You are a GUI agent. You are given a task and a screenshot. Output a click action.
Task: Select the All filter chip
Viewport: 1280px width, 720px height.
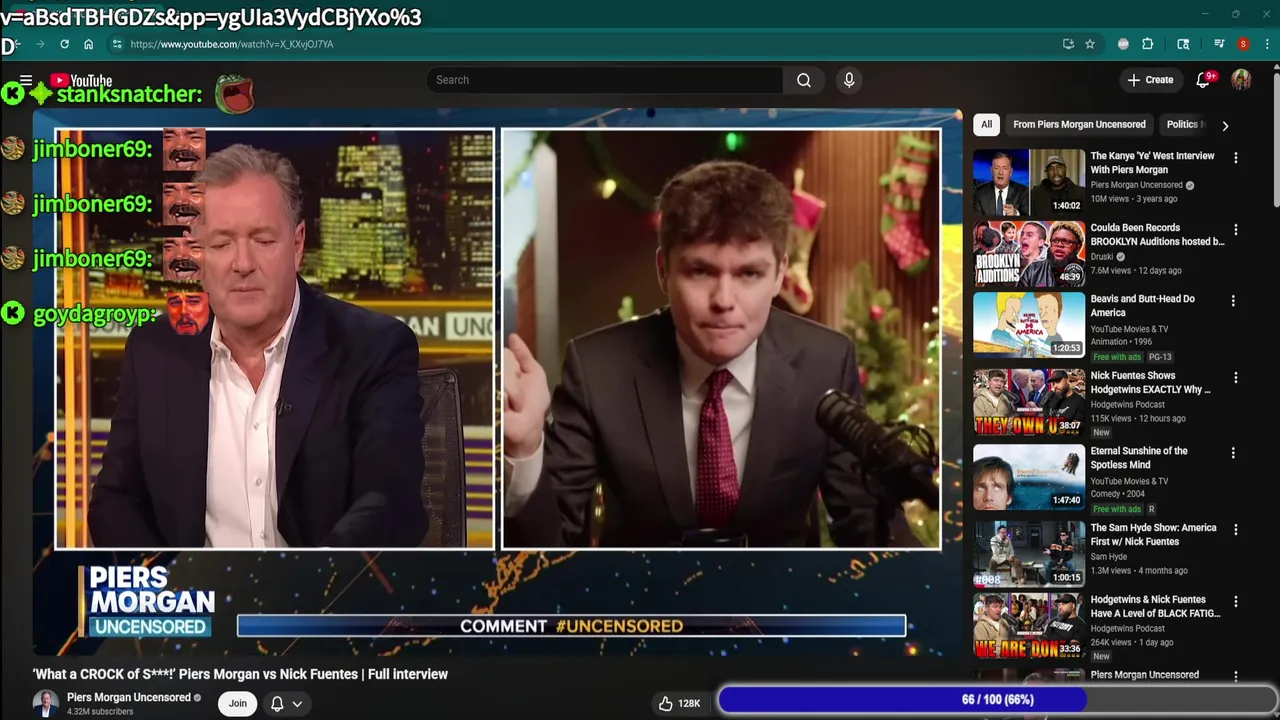coord(986,124)
